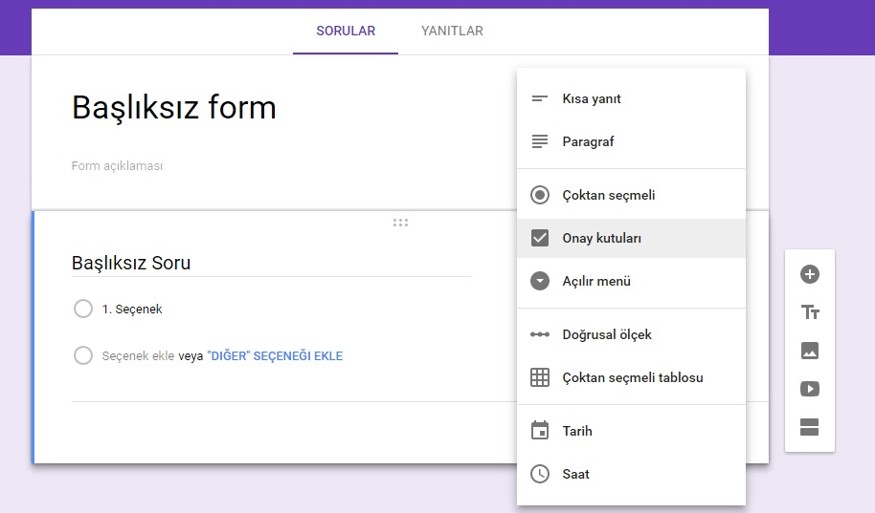Click the Başlıksız Soru question title field
Viewport: 875px width, 513px height.
coord(270,263)
